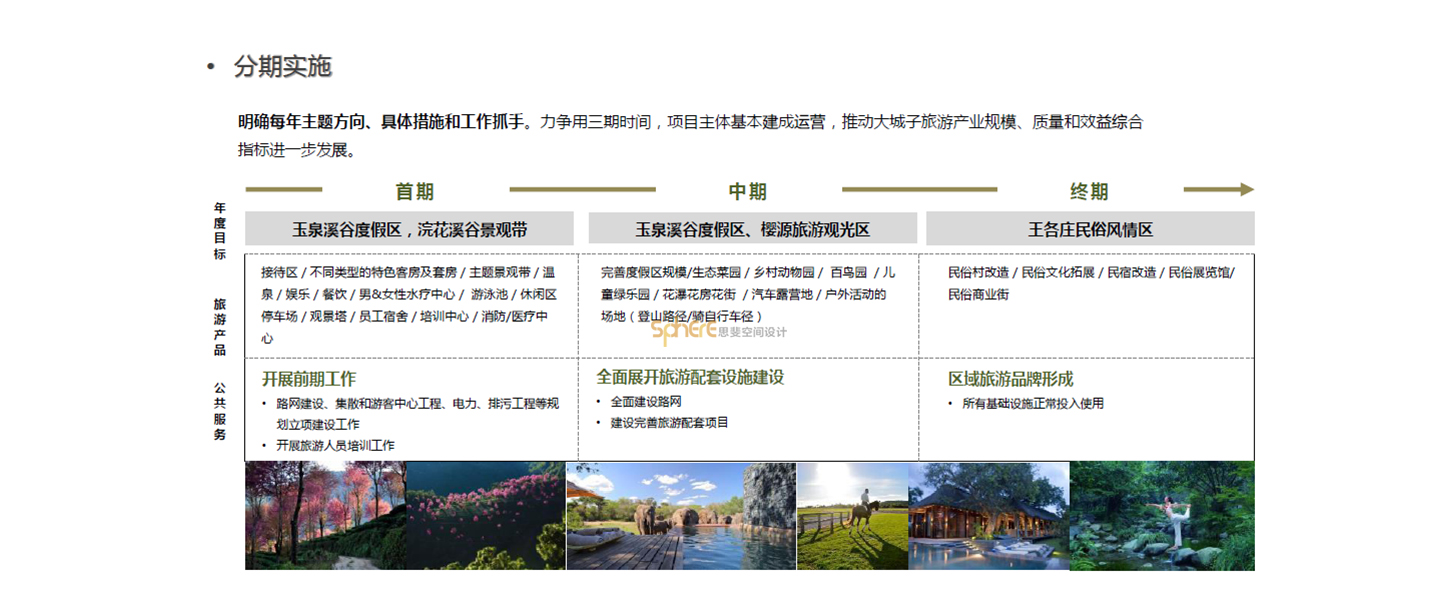The width and height of the screenshot is (1440, 600).
Task: Click the "终期" phase label
Action: coord(1089,191)
